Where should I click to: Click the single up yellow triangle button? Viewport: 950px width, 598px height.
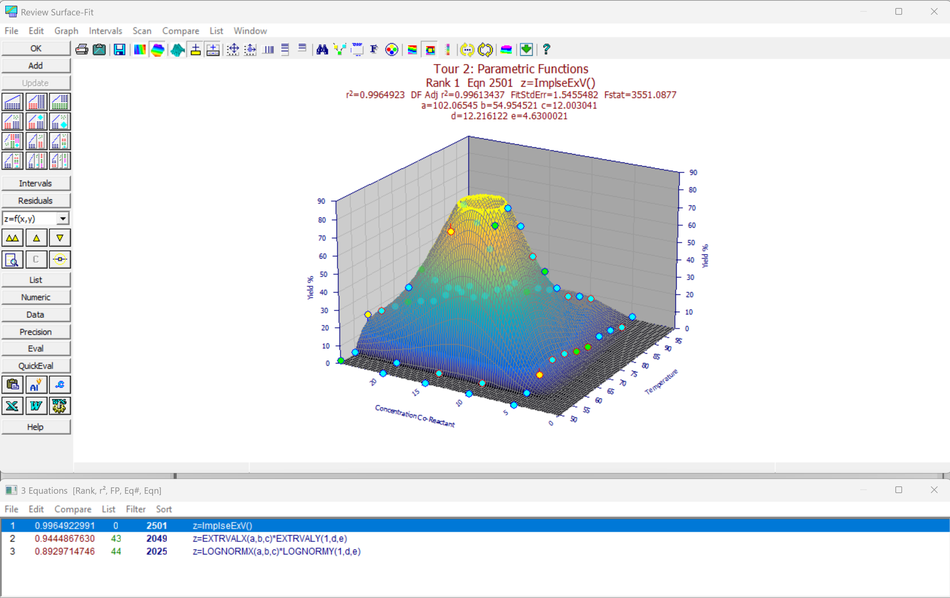[x=36, y=238]
